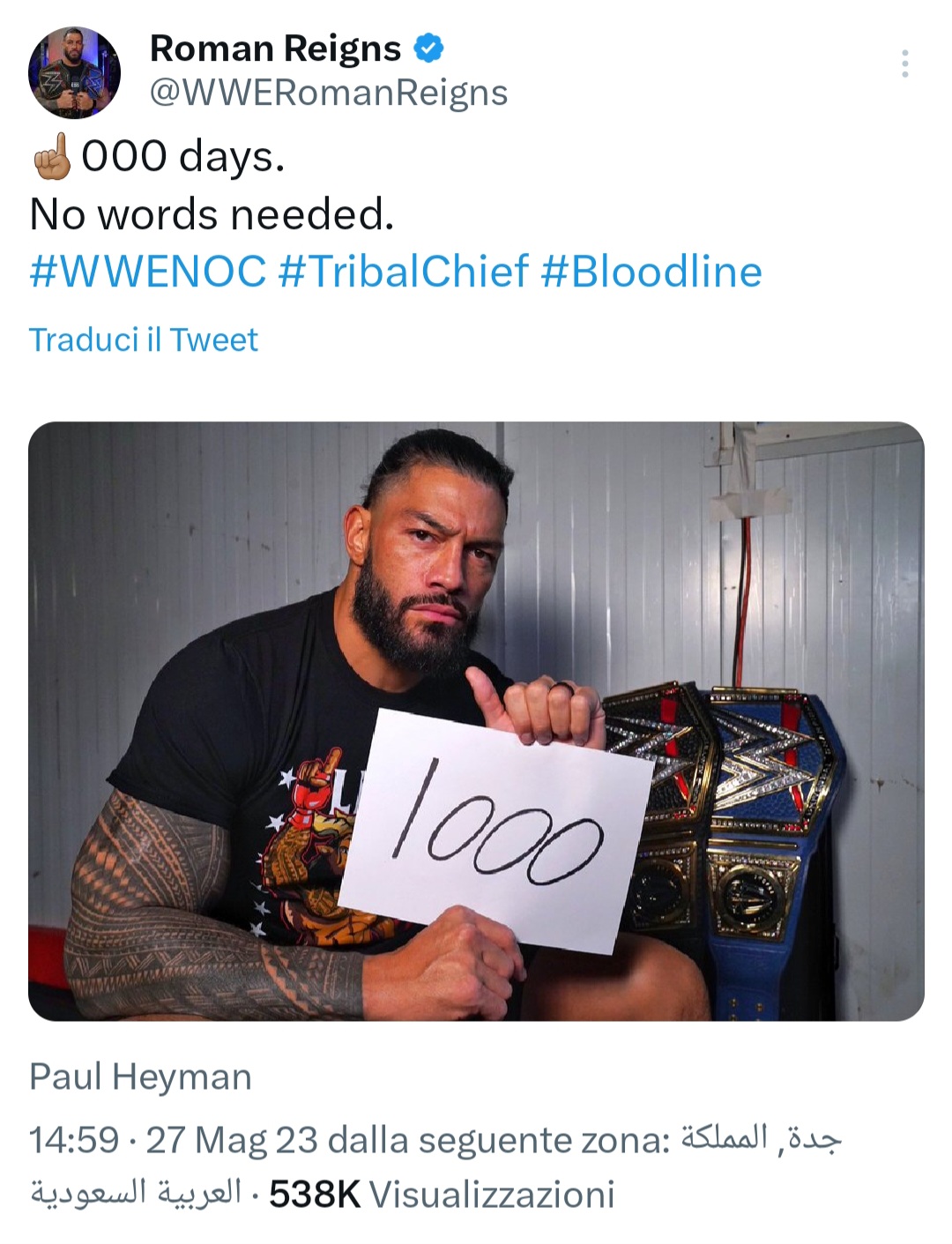Click the blue verified badge
952x1244 pixels.
point(429,48)
